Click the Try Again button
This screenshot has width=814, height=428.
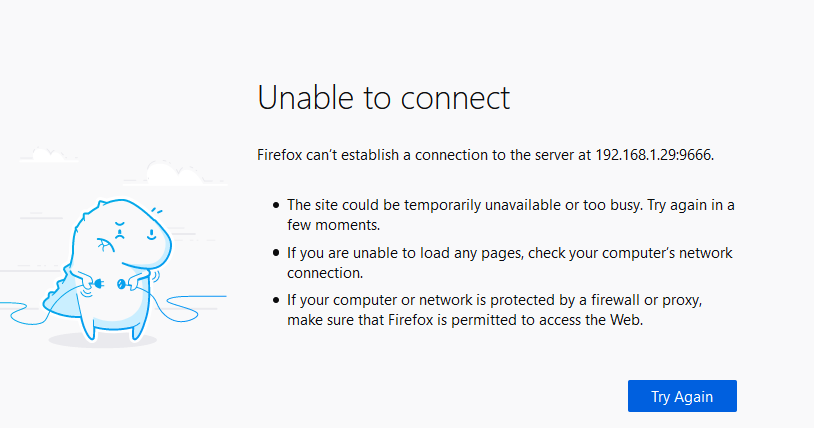click(682, 396)
